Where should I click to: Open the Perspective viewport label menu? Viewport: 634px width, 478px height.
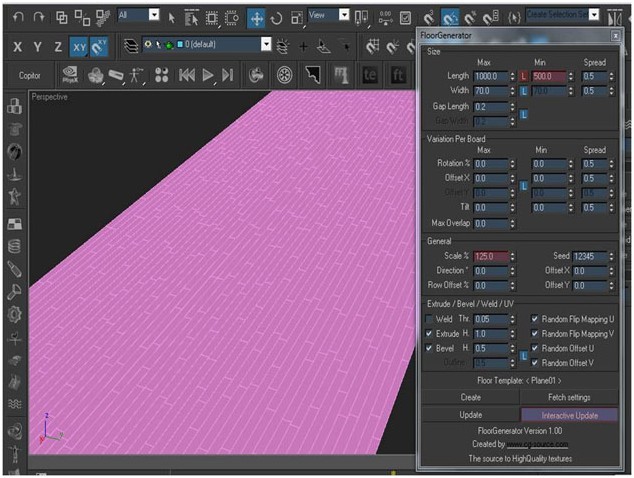(49, 97)
